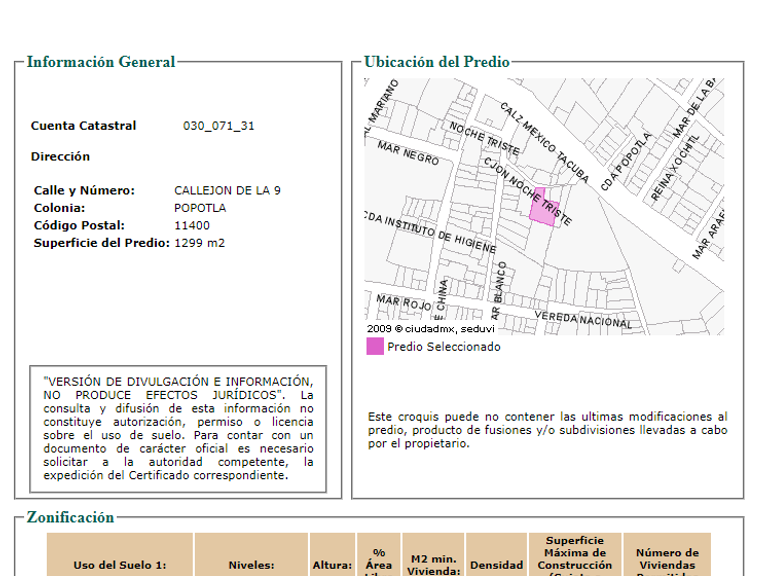Click the Densidad column header

click(496, 557)
